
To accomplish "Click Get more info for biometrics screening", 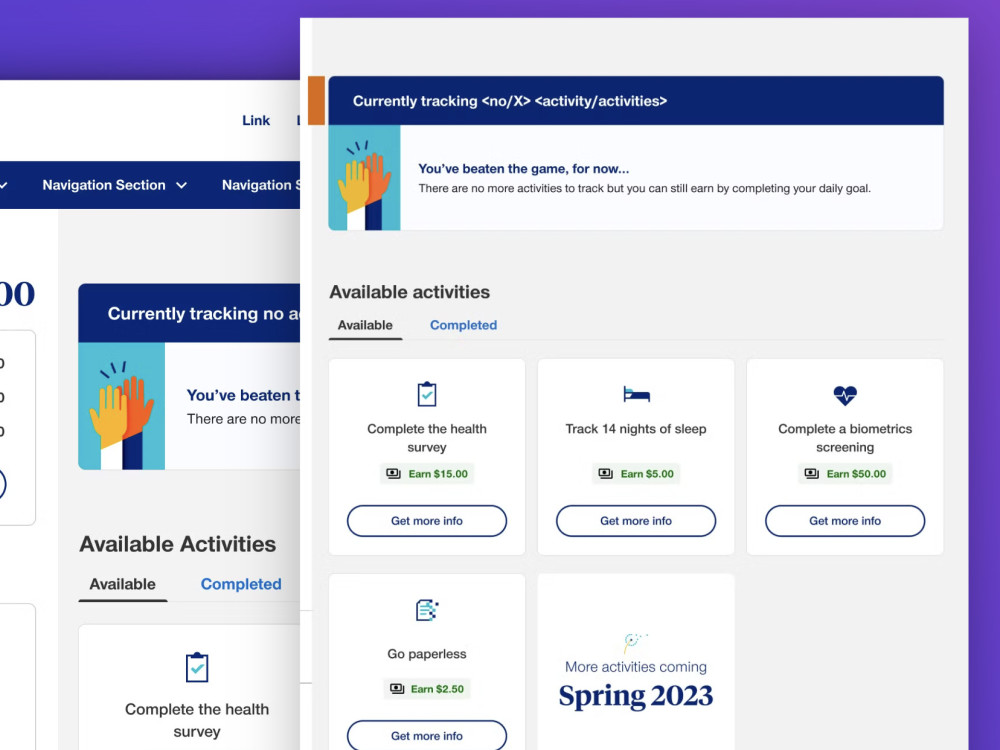I will [845, 521].
